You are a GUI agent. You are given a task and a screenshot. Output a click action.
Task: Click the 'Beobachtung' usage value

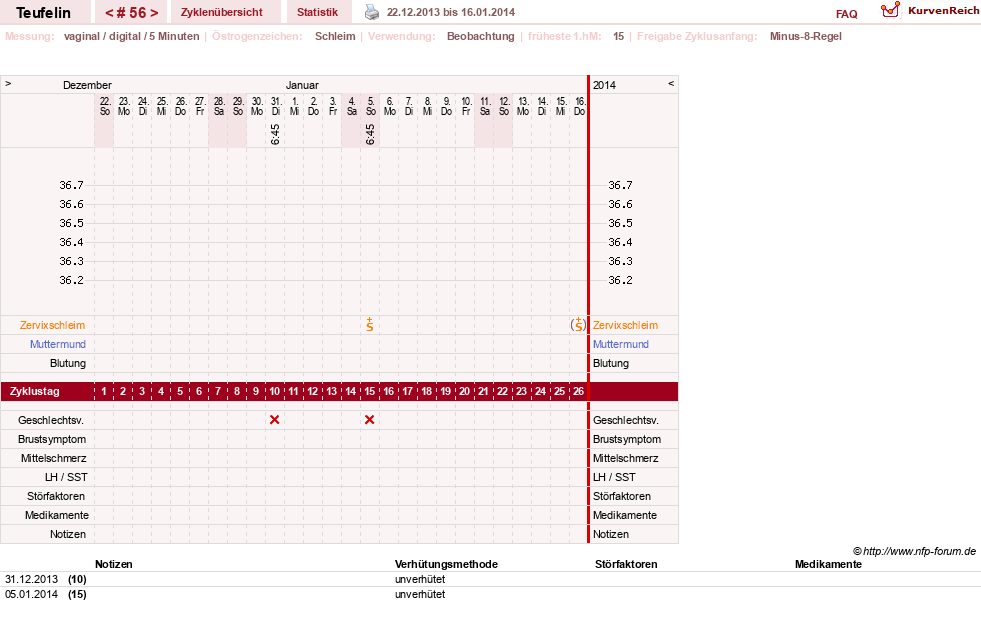pyautogui.click(x=480, y=36)
